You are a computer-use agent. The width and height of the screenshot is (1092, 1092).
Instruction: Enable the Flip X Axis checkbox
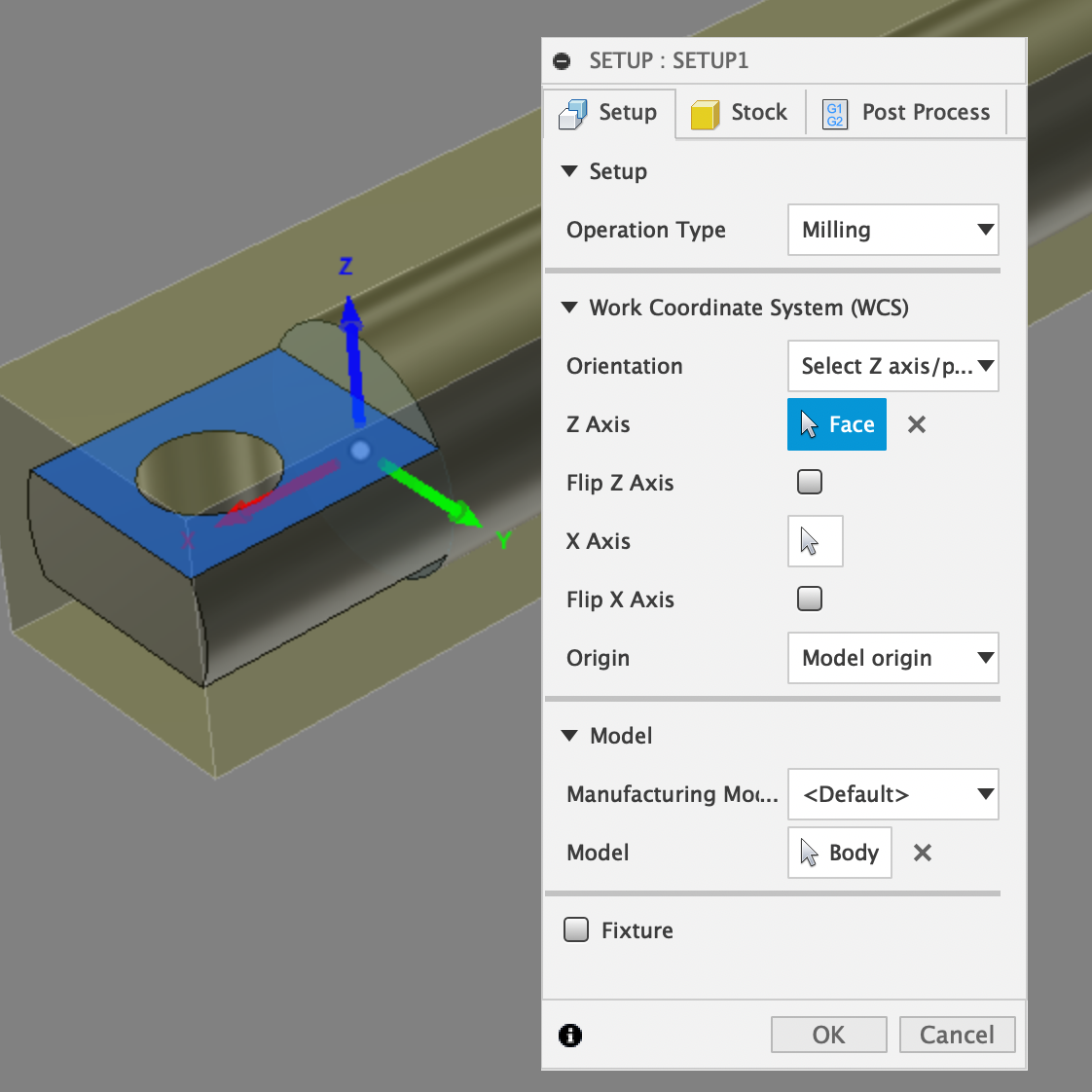click(809, 599)
